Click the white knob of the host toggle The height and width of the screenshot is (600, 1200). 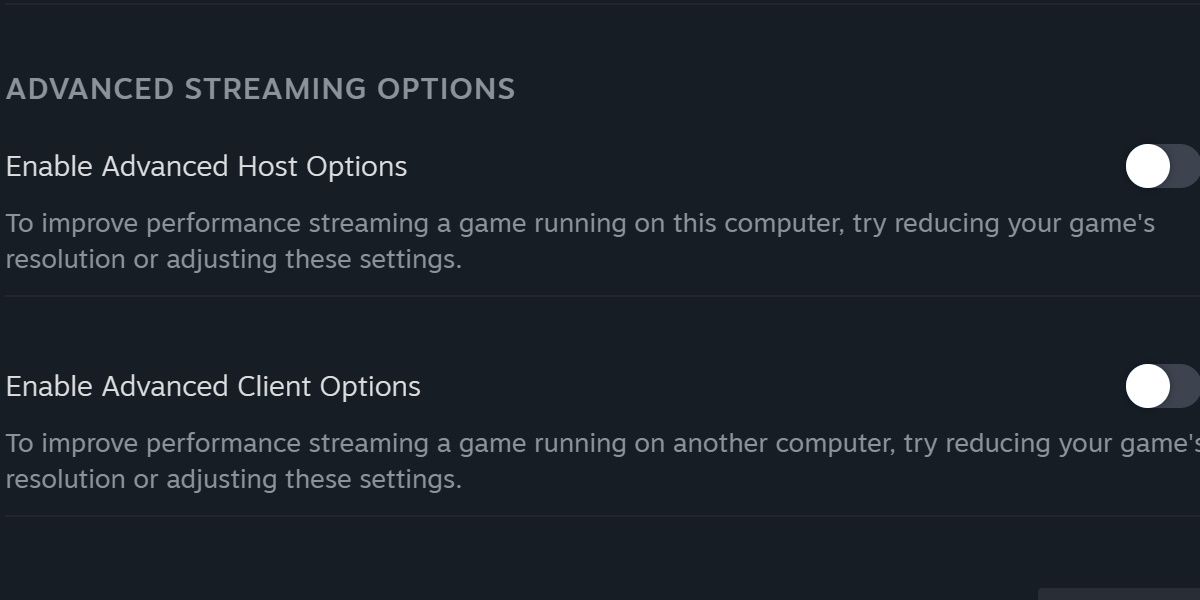click(1148, 167)
